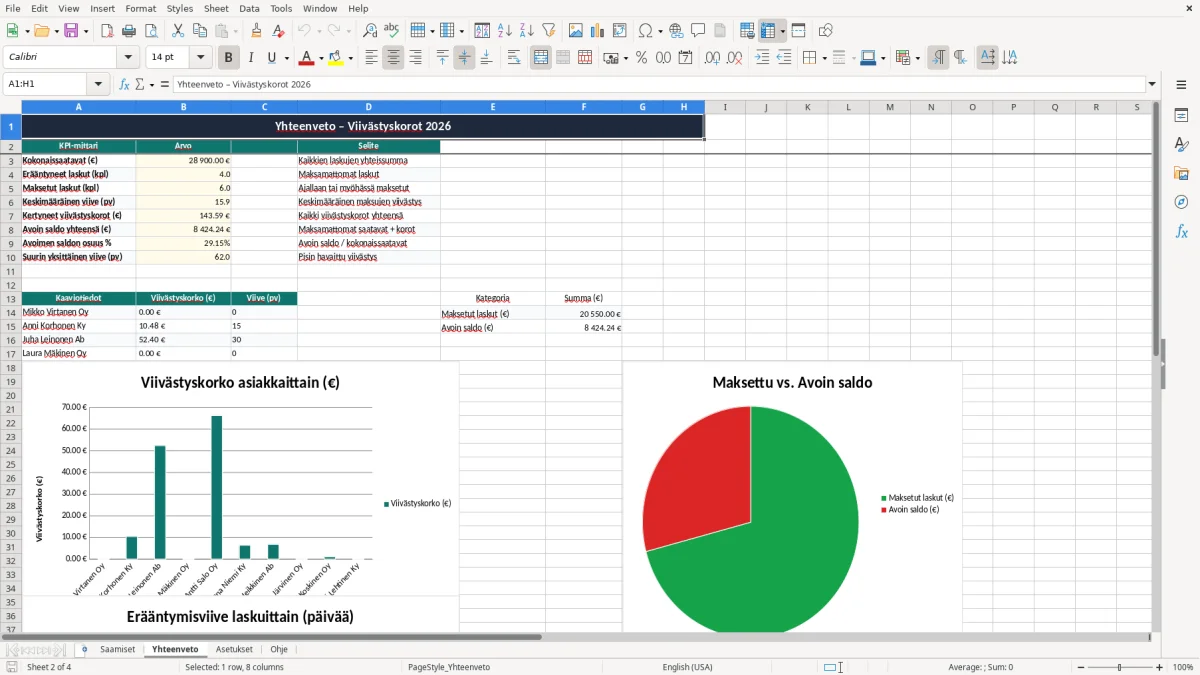
Task: Expand the formula bar arrow
Action: click(1152, 84)
